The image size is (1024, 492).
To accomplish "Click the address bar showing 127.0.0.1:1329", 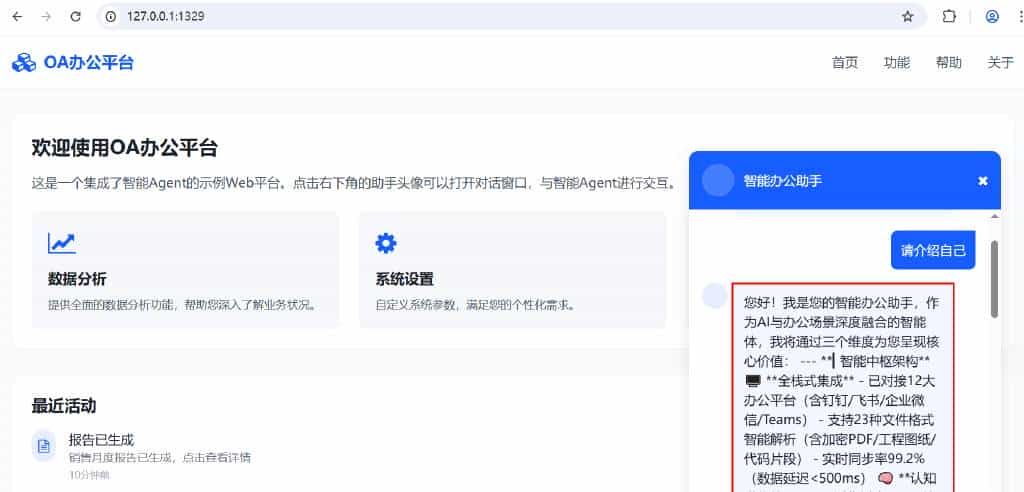I will click(x=511, y=16).
